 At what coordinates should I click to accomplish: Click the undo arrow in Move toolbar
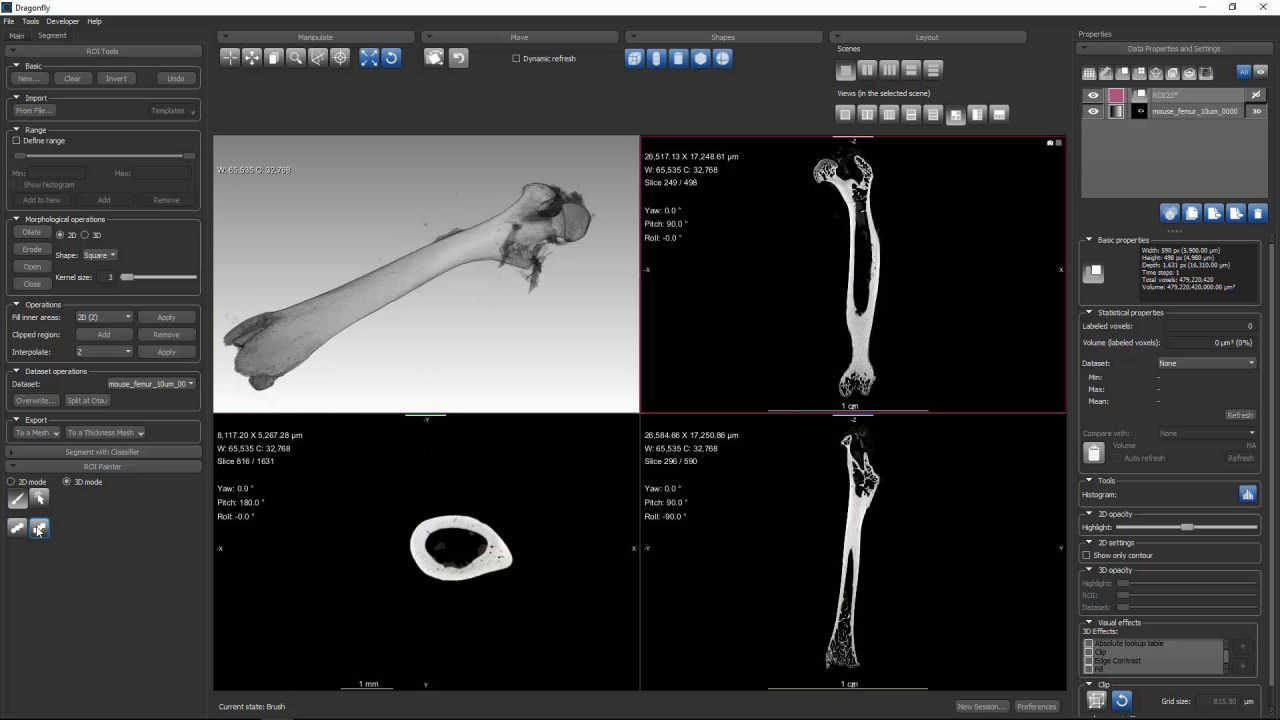(458, 58)
